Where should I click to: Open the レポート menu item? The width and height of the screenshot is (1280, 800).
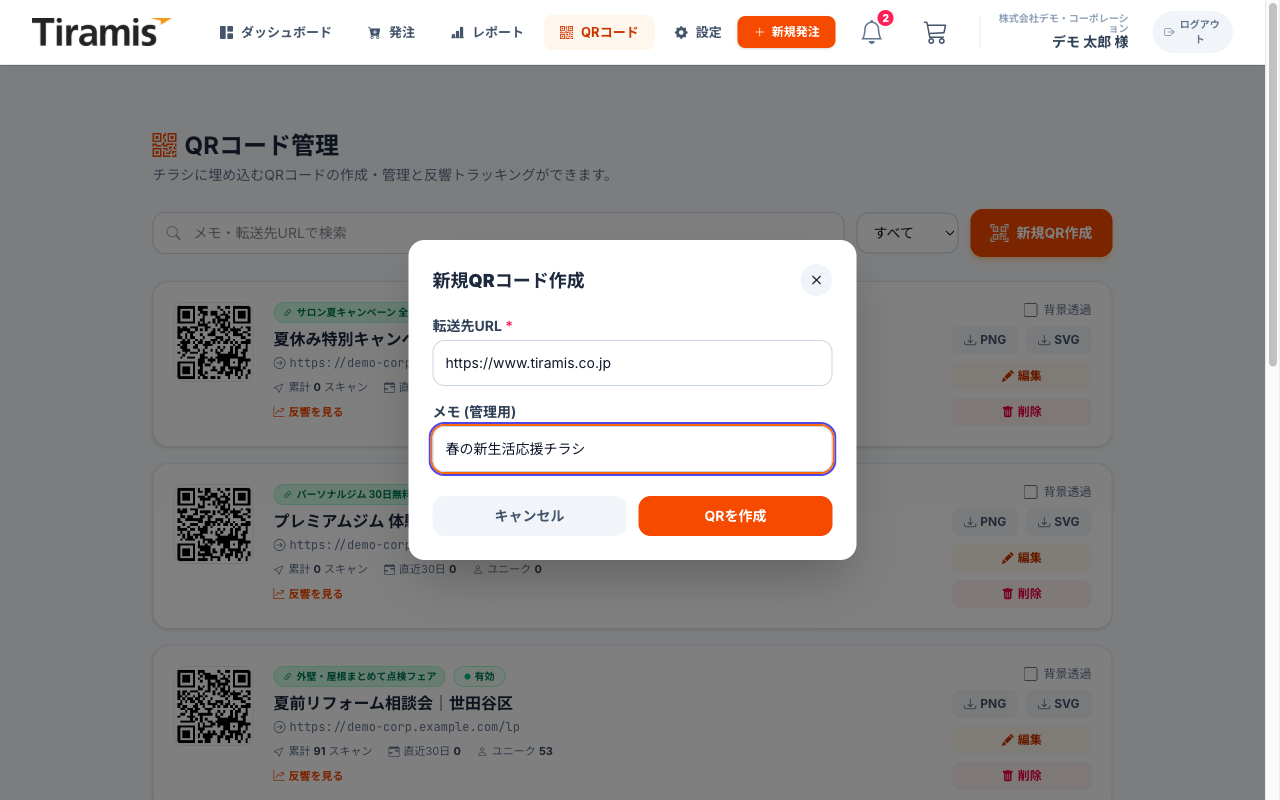[x=487, y=32]
